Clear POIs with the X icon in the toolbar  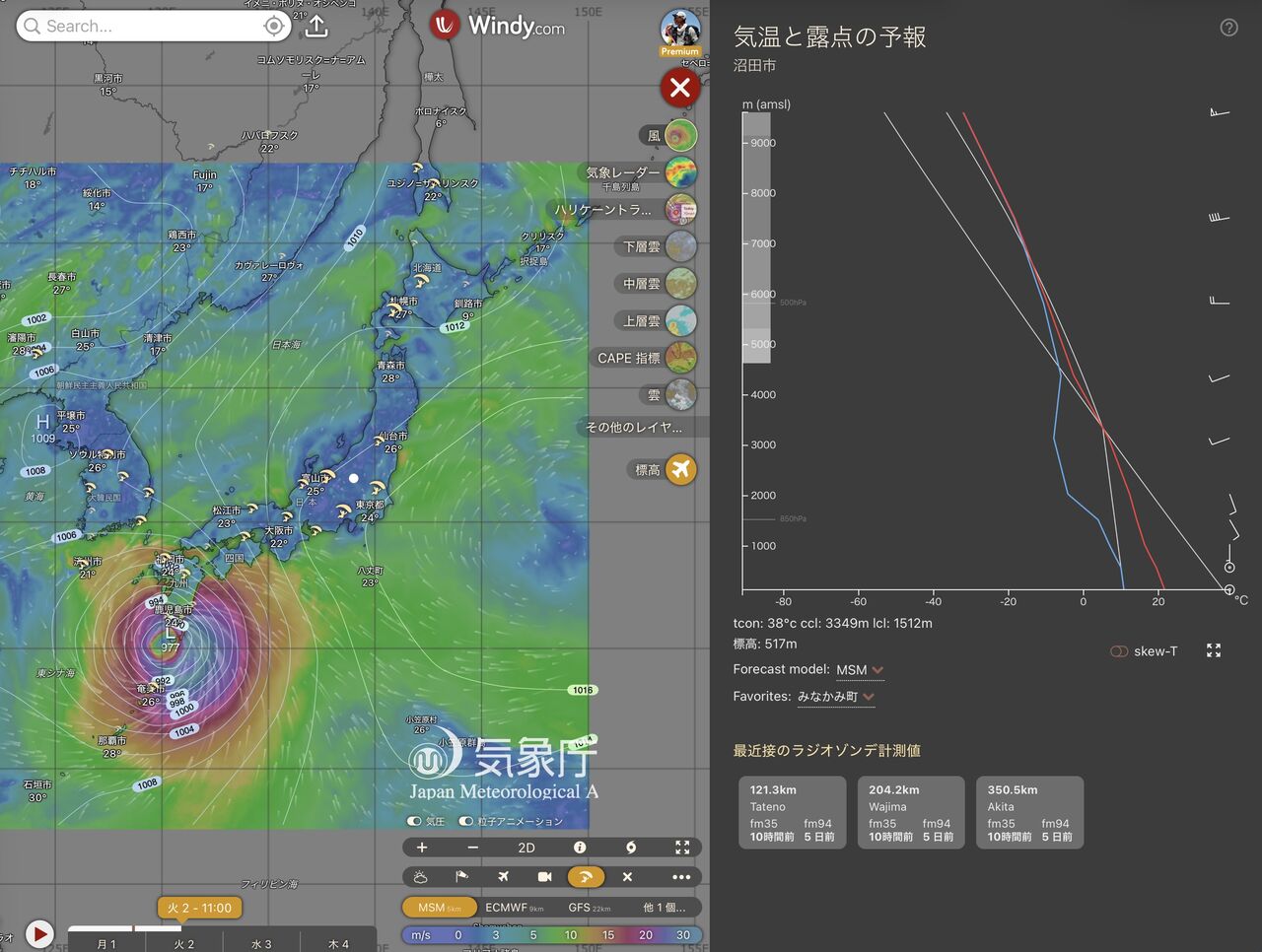pyautogui.click(x=627, y=876)
